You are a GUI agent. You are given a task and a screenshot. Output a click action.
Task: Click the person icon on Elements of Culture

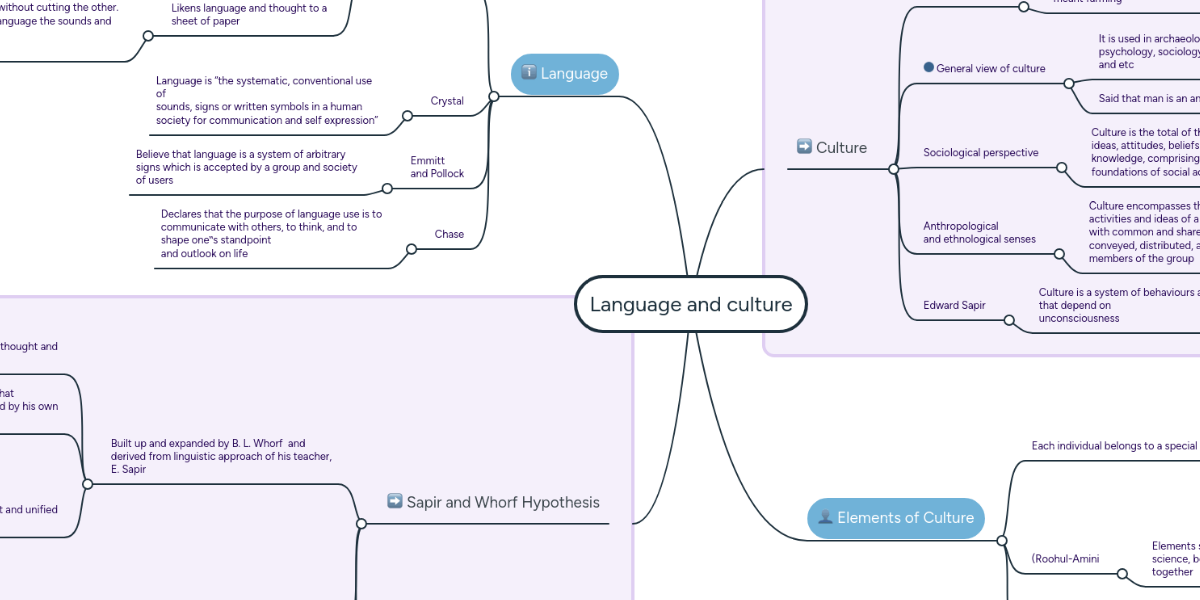click(x=824, y=518)
